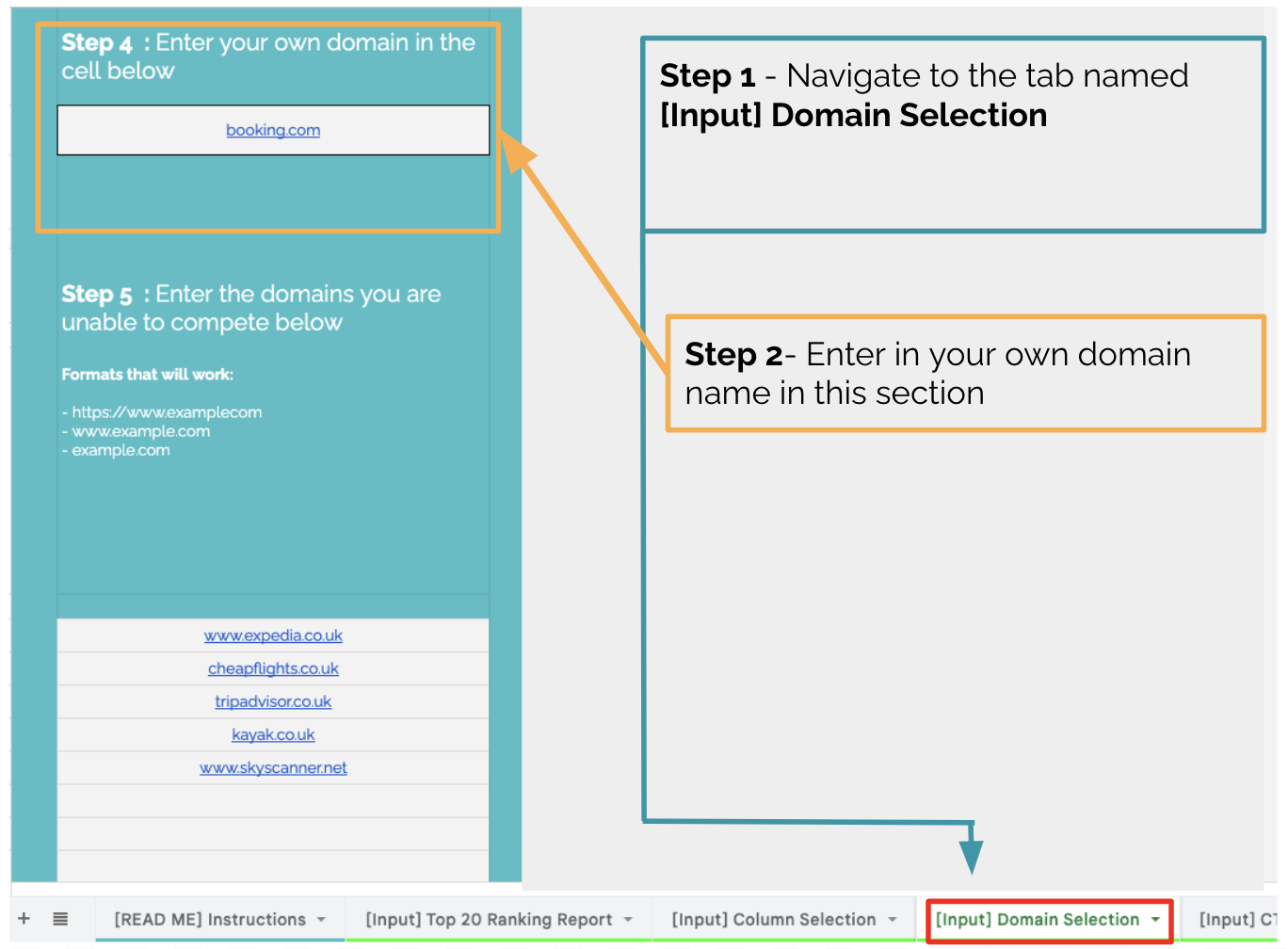Open the all sheets list icon

click(x=60, y=919)
